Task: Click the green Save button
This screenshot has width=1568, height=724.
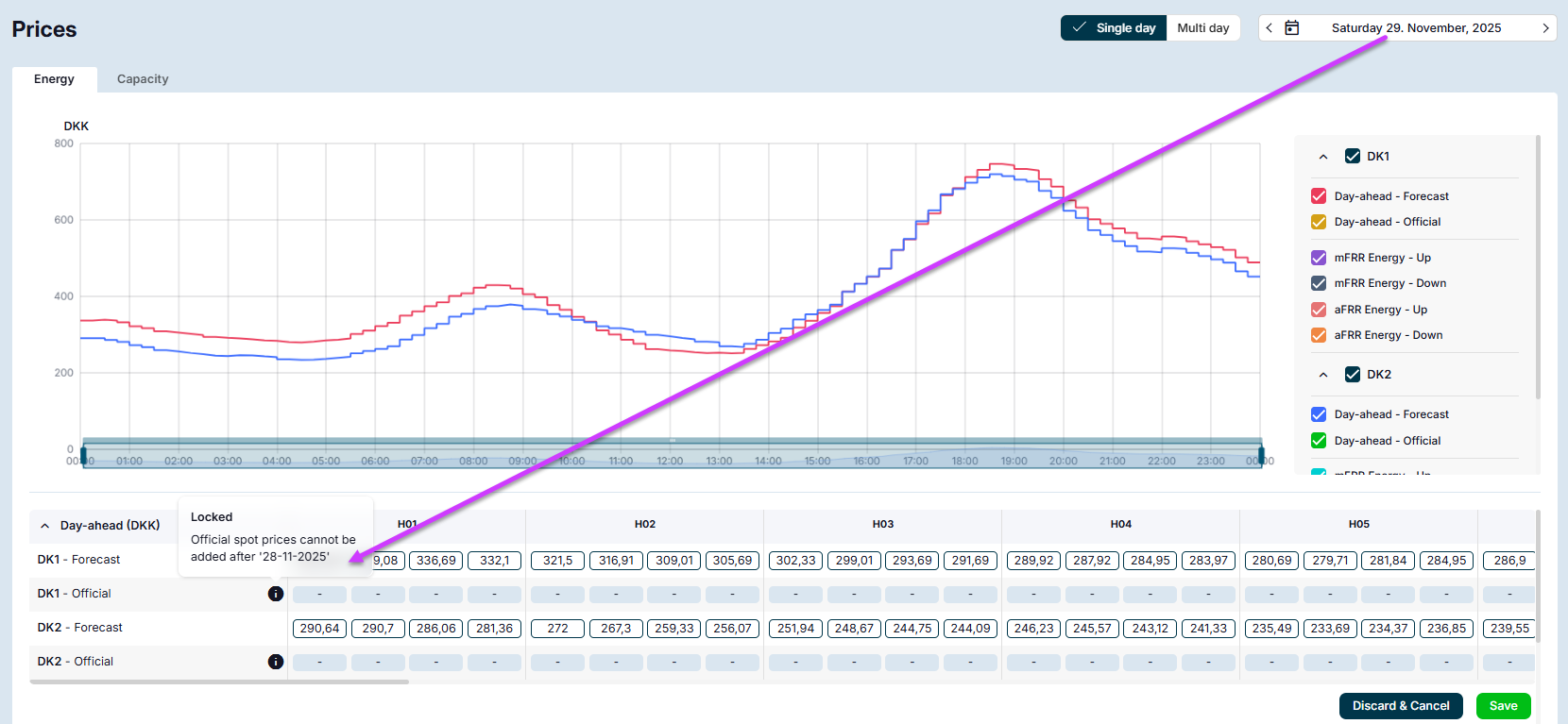Action: (1503, 706)
